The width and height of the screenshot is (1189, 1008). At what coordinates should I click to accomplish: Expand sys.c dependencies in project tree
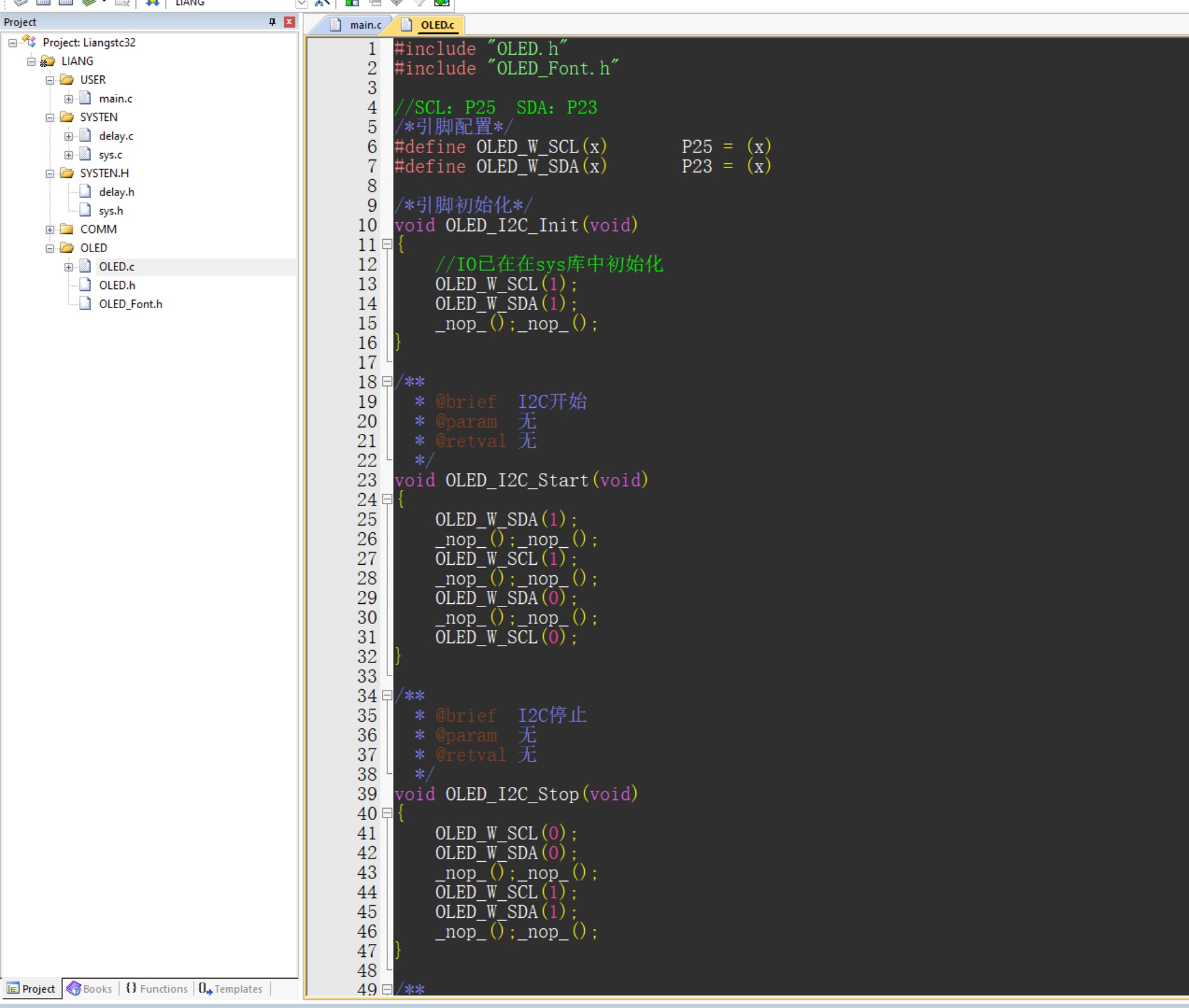coord(69,155)
